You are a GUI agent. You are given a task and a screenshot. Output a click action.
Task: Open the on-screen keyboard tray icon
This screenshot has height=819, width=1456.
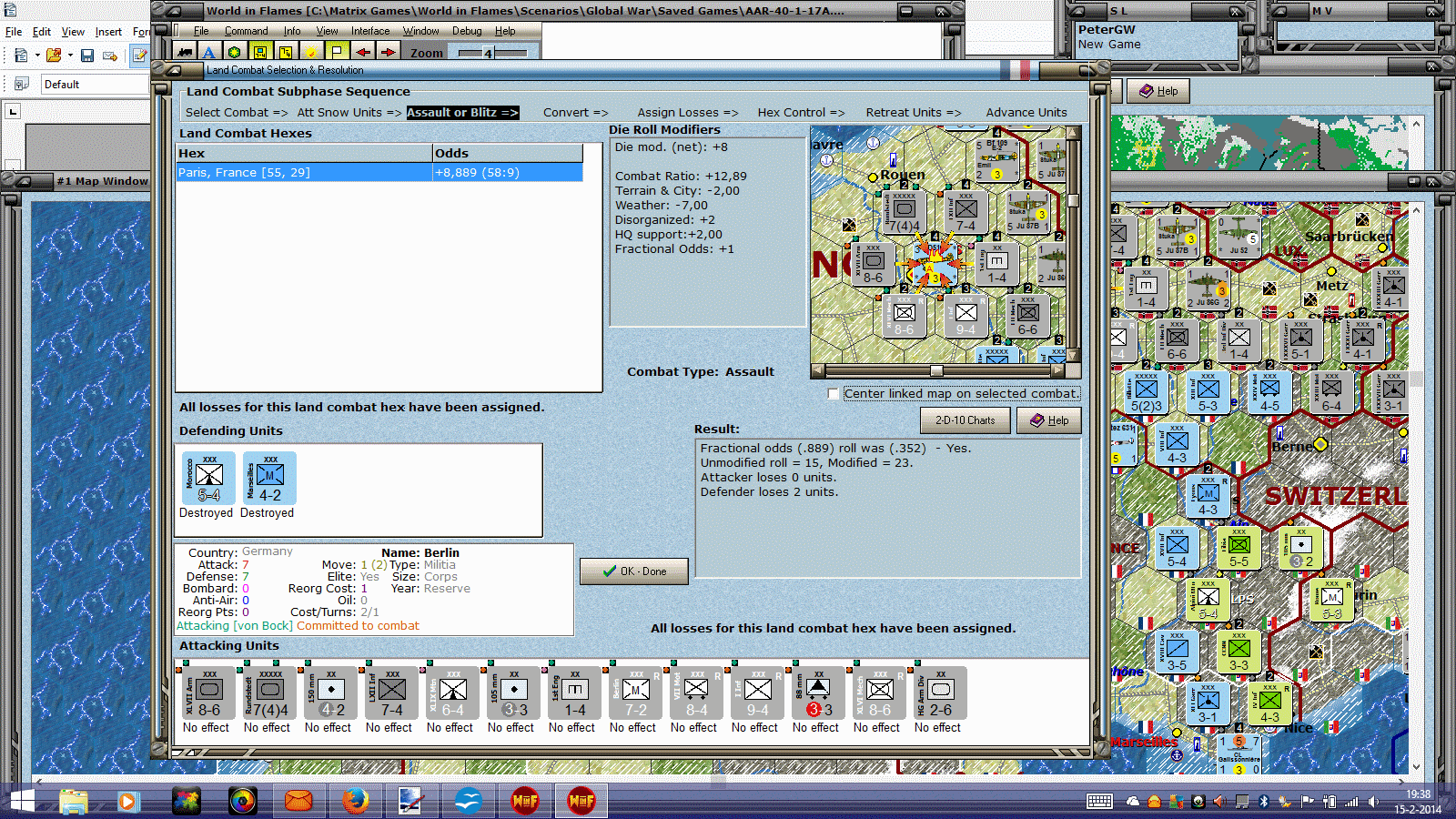point(1099,802)
